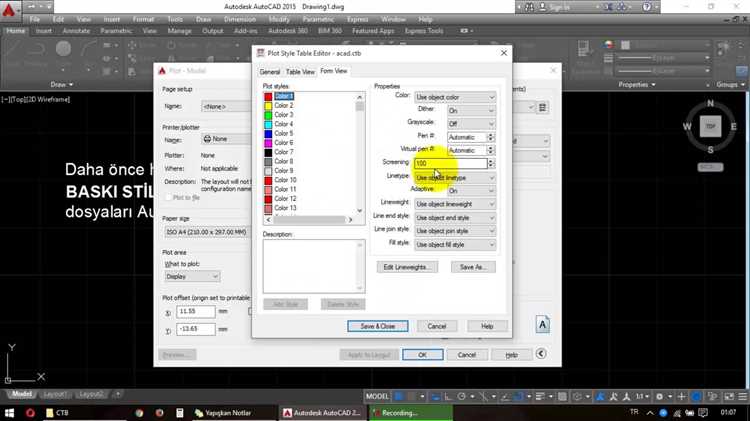750x421 pixels.
Task: Open the Fill style dropdown
Action: [x=455, y=244]
